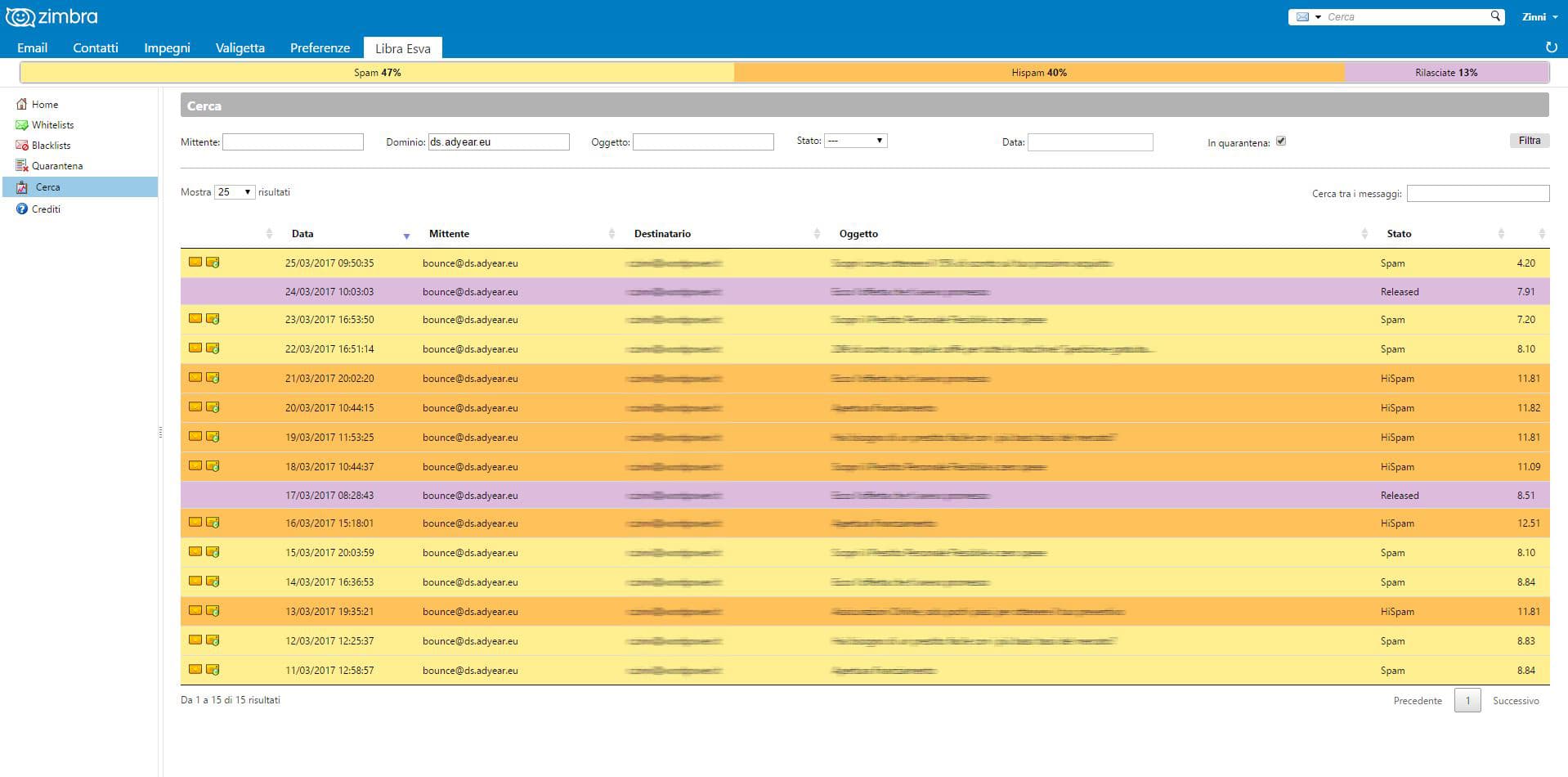
Task: Click Released status on 24/03/2017 row
Action: click(1400, 292)
